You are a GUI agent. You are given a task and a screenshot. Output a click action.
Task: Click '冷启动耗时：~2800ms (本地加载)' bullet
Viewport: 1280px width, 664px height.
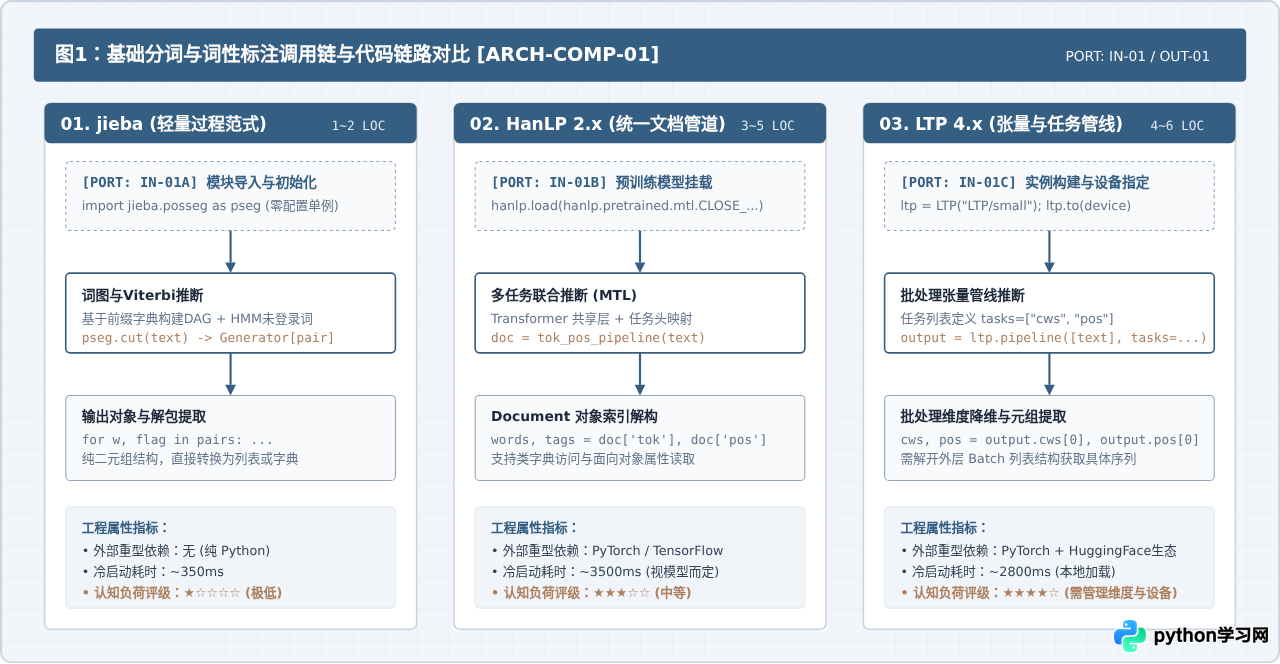[1008, 571]
